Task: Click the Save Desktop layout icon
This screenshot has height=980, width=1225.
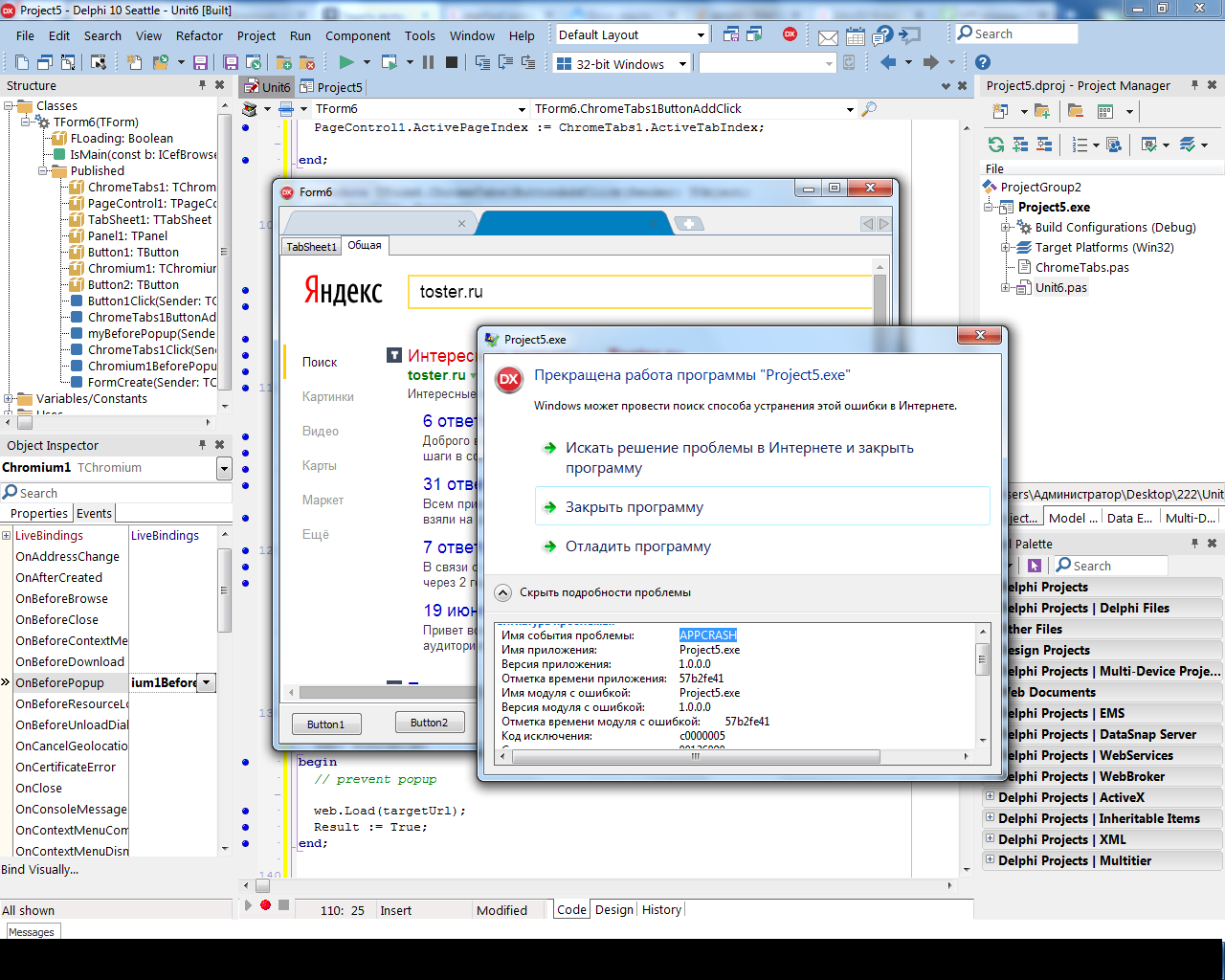Action: [x=731, y=34]
